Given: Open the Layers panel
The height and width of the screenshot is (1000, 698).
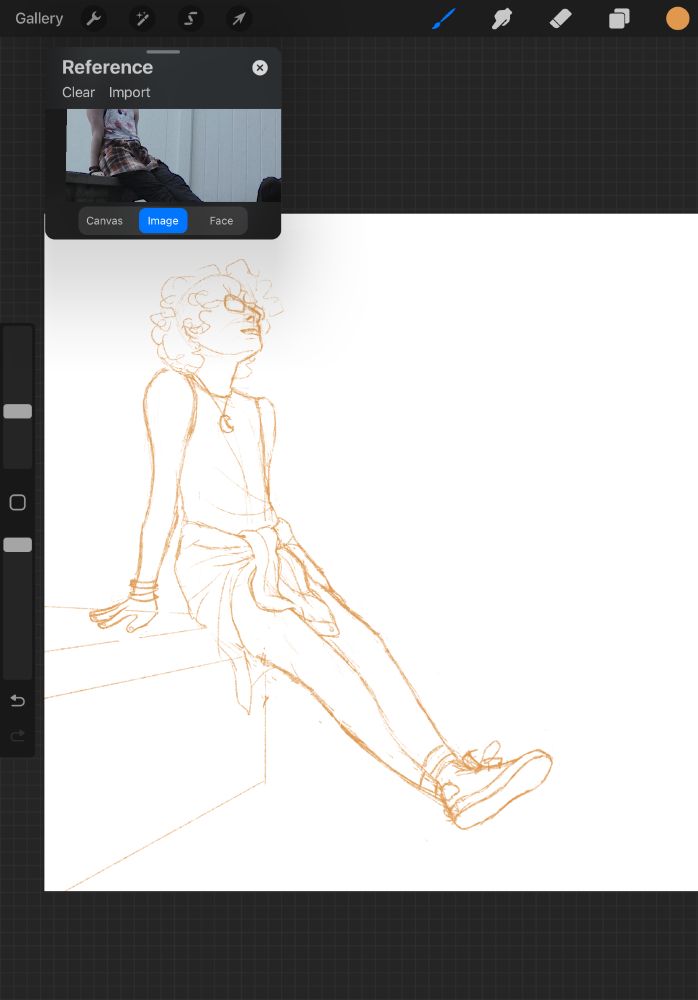Looking at the screenshot, I should coord(619,18).
